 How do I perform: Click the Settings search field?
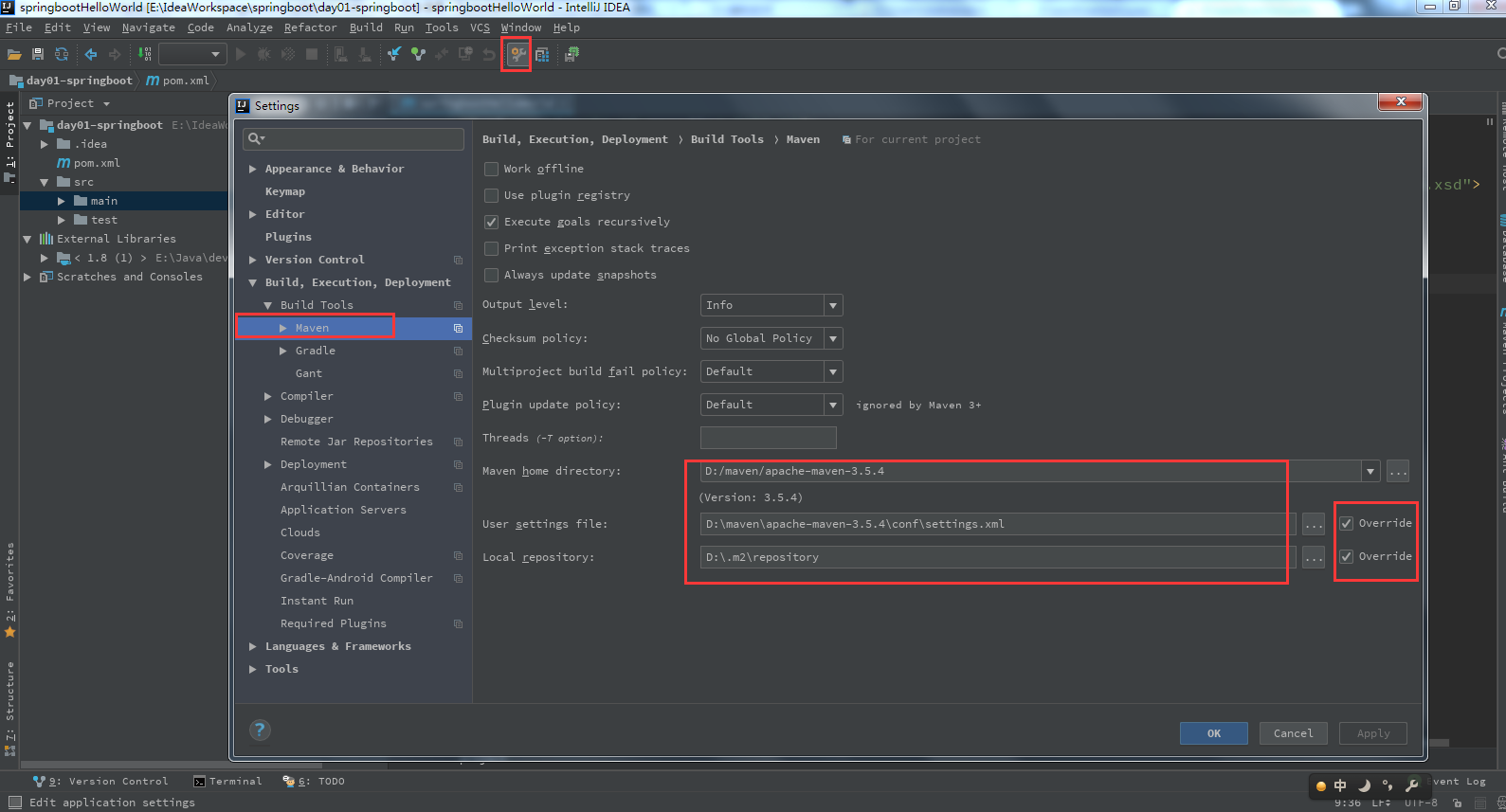tap(354, 139)
